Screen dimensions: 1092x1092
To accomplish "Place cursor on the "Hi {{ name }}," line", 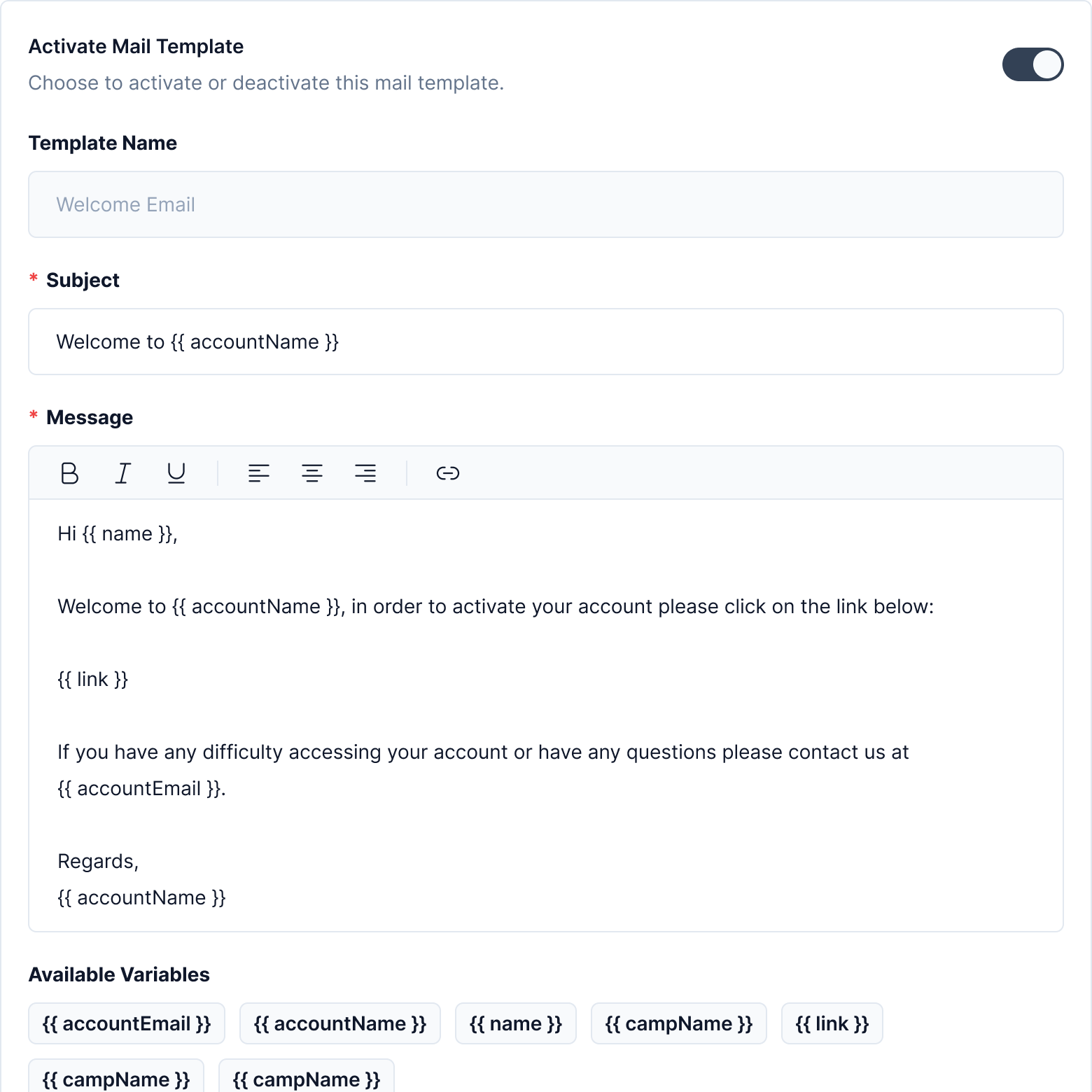I will (118, 534).
